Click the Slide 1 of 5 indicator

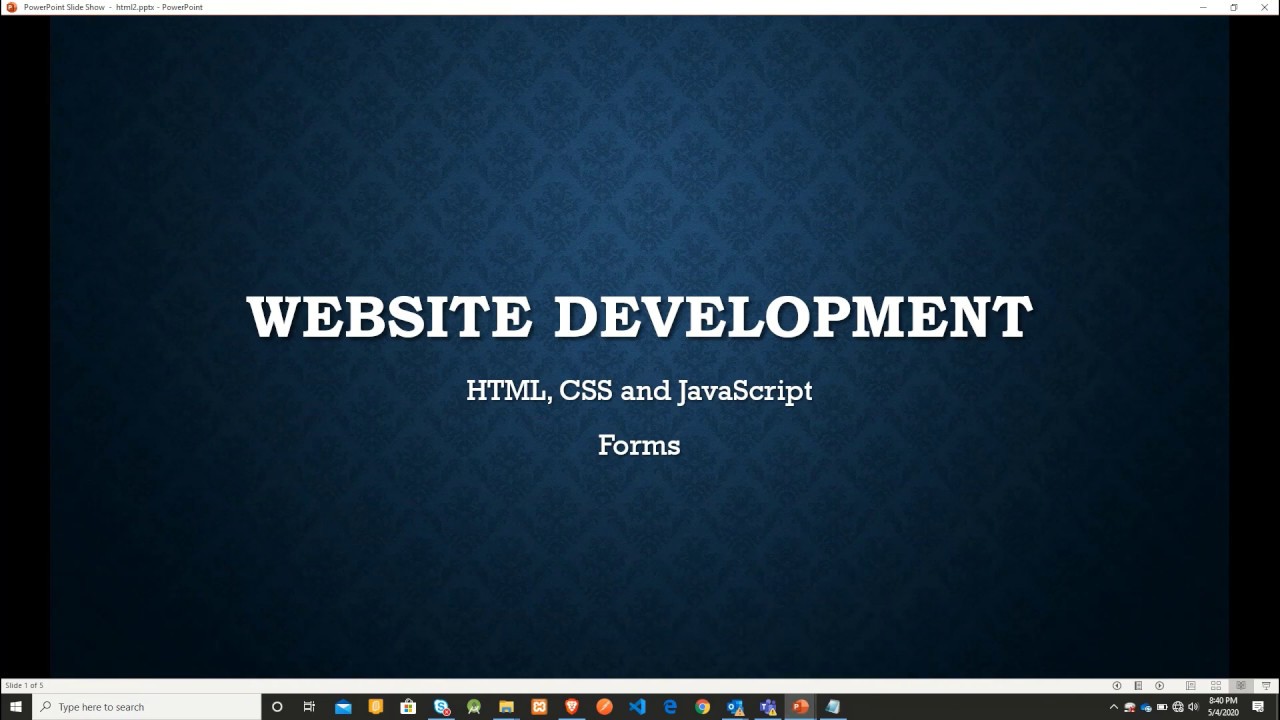(x=24, y=685)
